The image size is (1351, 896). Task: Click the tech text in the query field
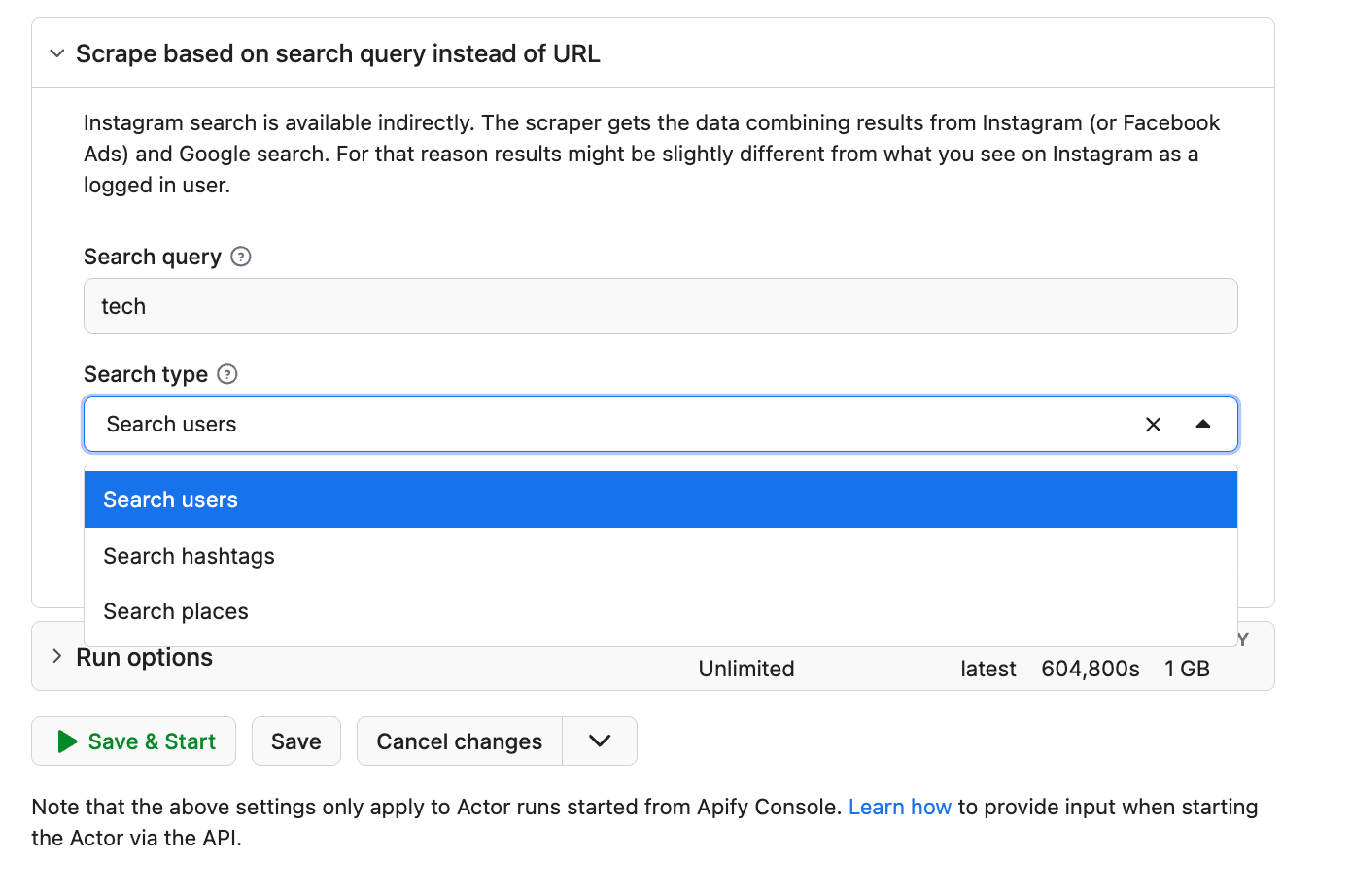pyautogui.click(x=123, y=305)
